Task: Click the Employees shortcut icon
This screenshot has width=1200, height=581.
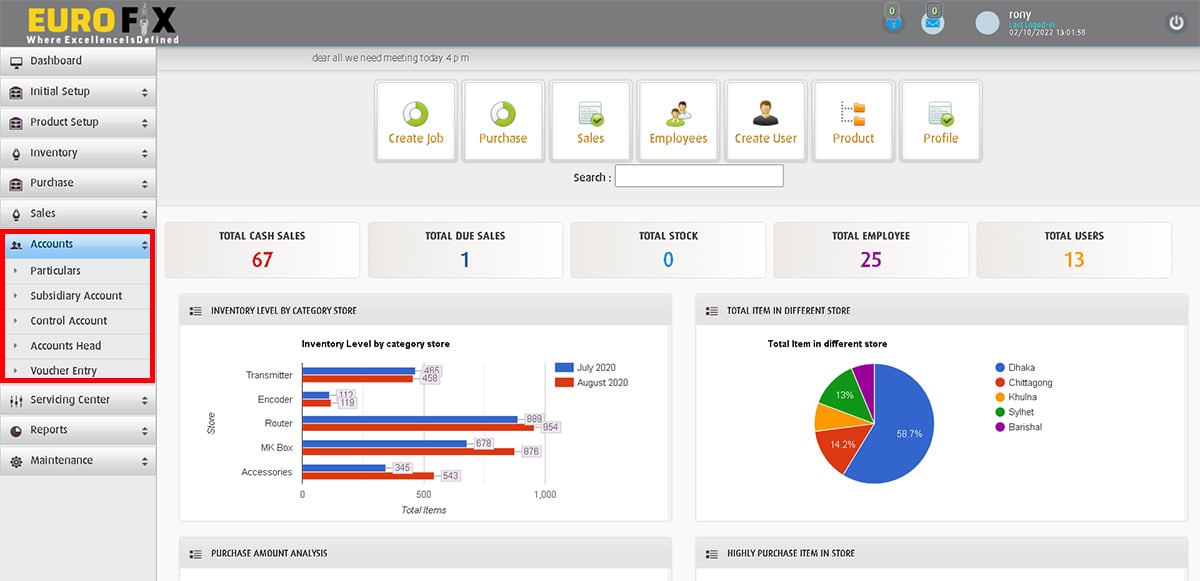Action: 678,121
